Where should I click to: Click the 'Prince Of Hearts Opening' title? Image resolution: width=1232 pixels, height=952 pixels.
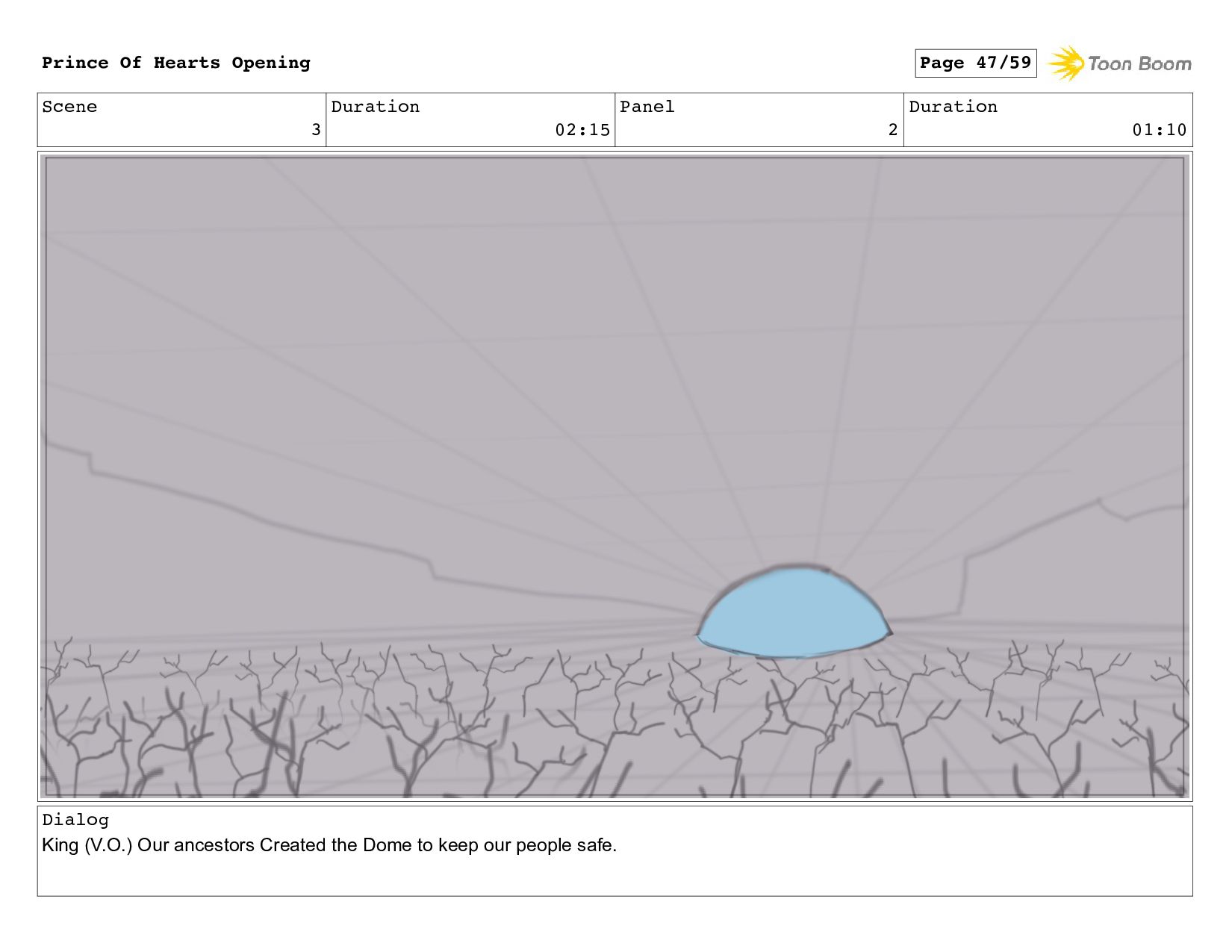coord(176,63)
